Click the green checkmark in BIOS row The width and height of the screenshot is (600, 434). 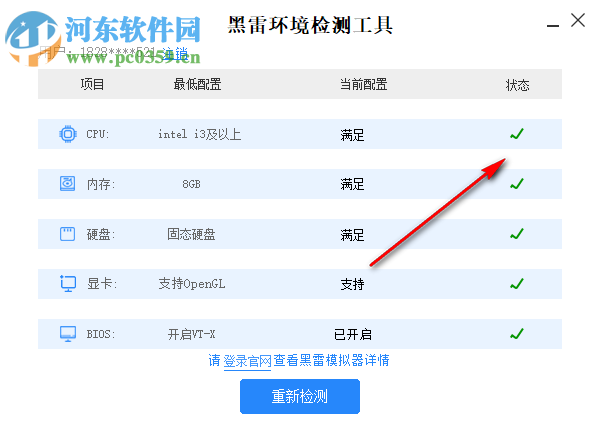517,334
